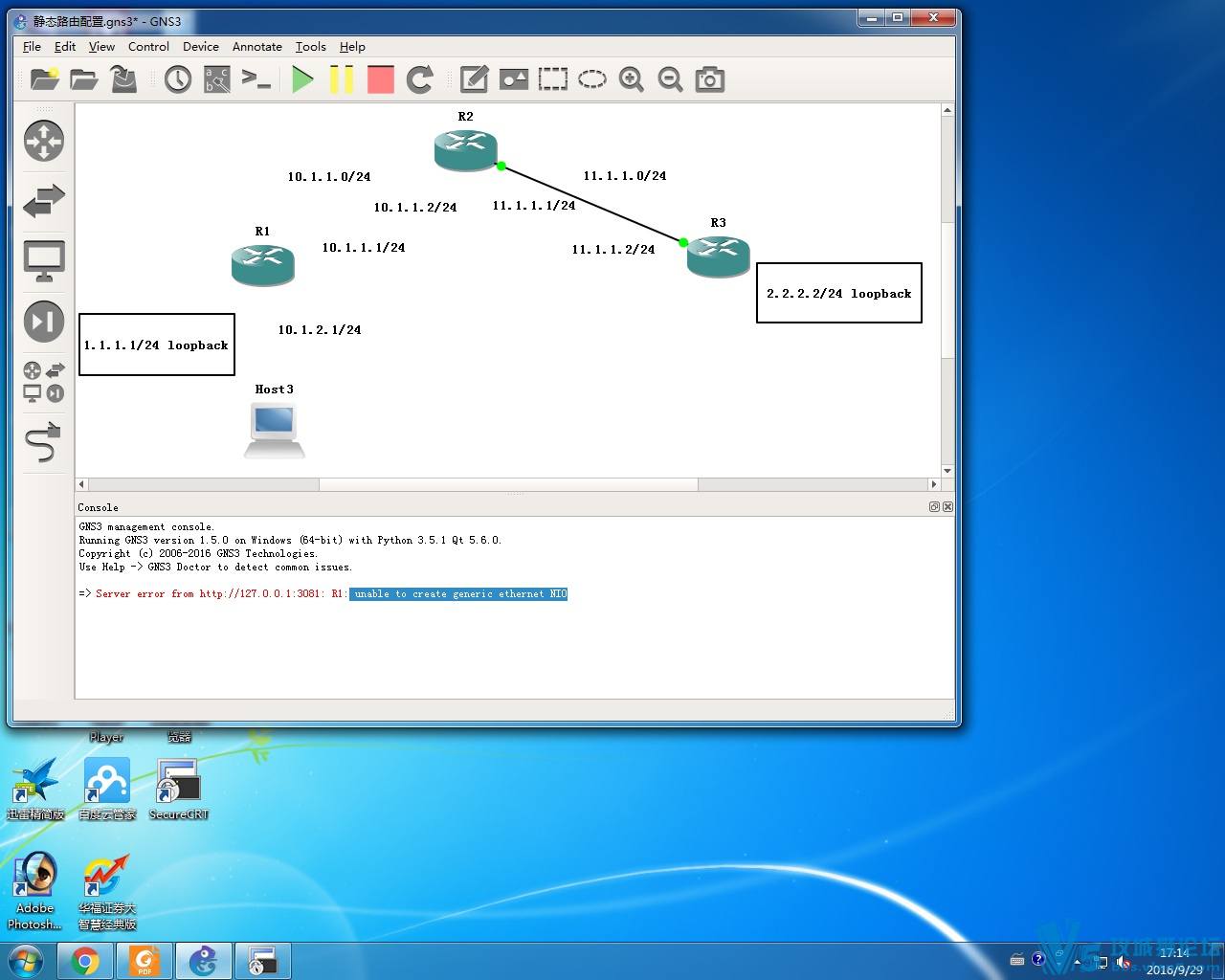Take a screenshot with camera icon
This screenshot has height=980, width=1225.
coord(710,79)
